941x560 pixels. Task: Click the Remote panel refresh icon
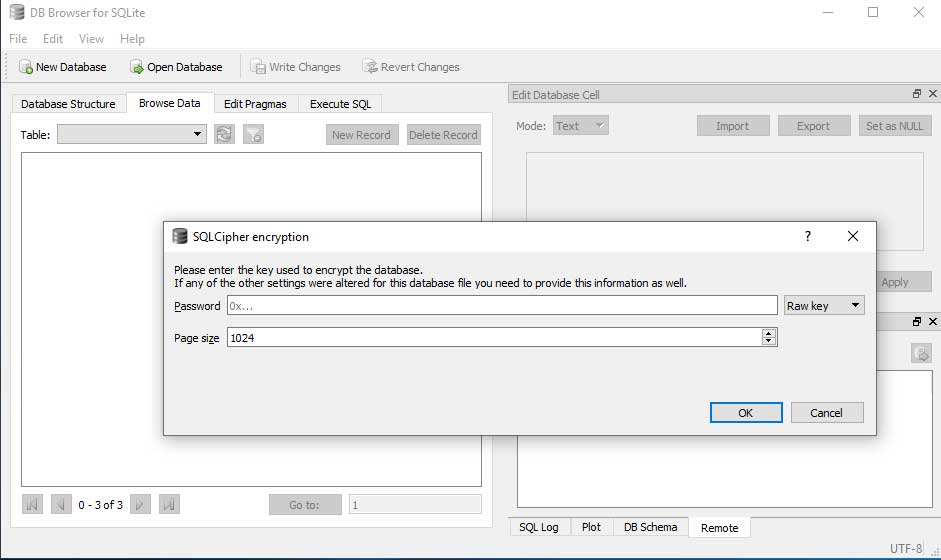(x=921, y=353)
